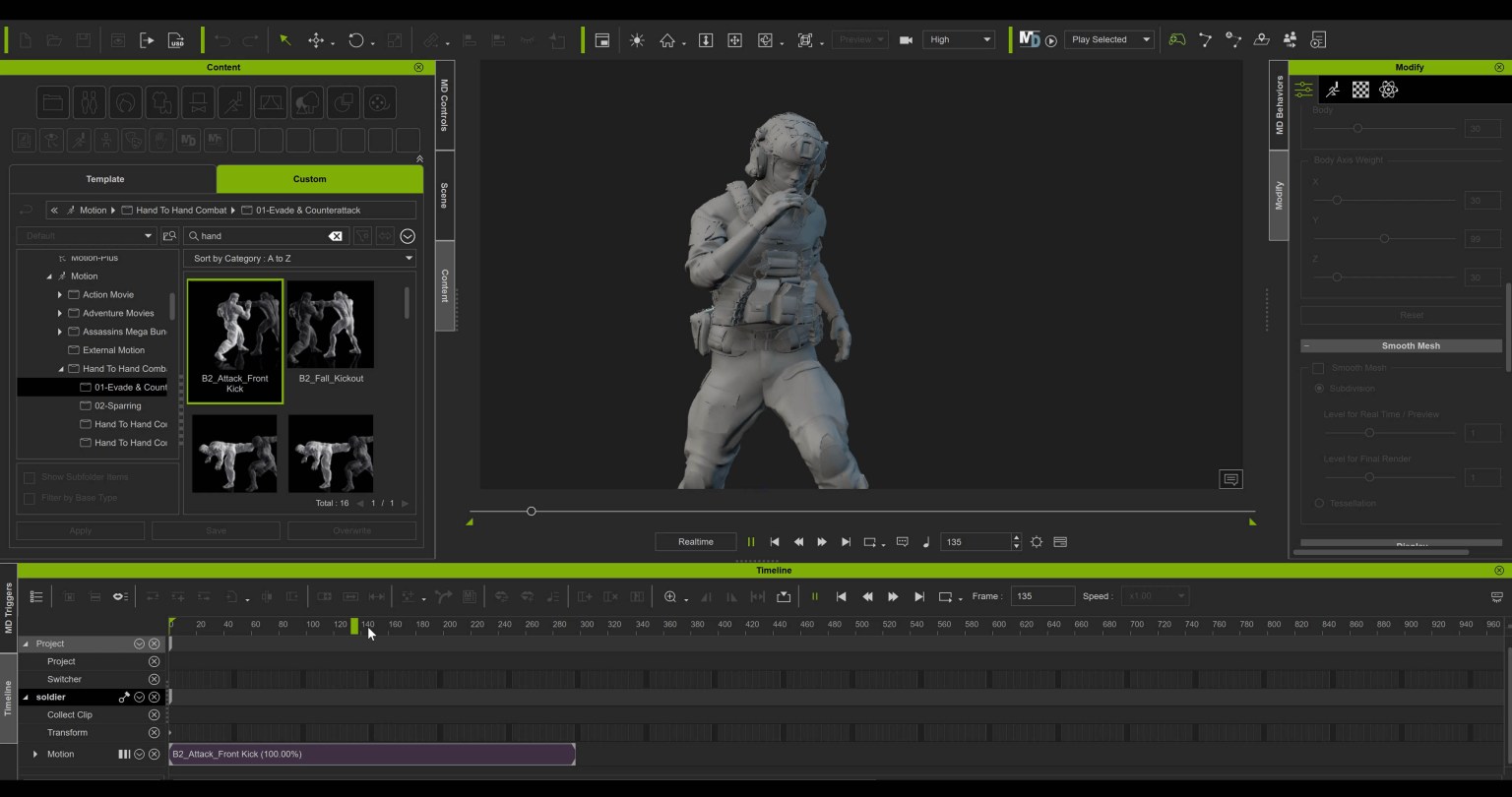This screenshot has width=1512, height=797.
Task: Pause playback under the viewport
Action: point(751,542)
